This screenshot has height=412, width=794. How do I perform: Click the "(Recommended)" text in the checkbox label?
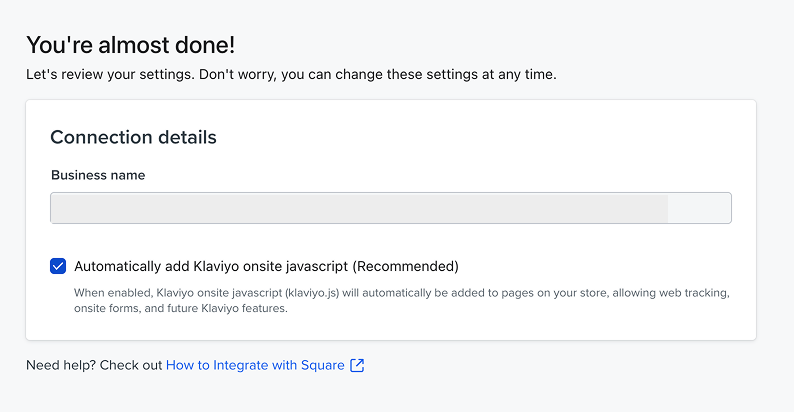pyautogui.click(x=406, y=267)
